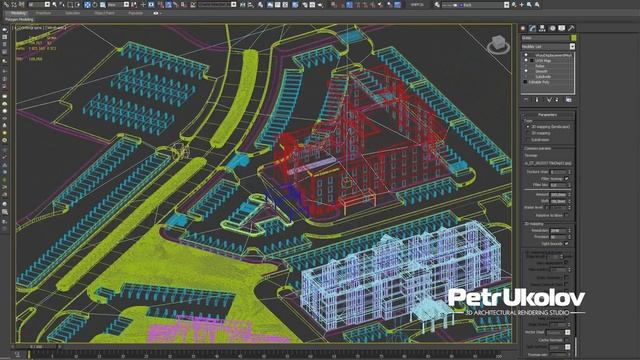Toggle ribbon display options icon after Populate
The height and width of the screenshot is (360, 640).
157,13
